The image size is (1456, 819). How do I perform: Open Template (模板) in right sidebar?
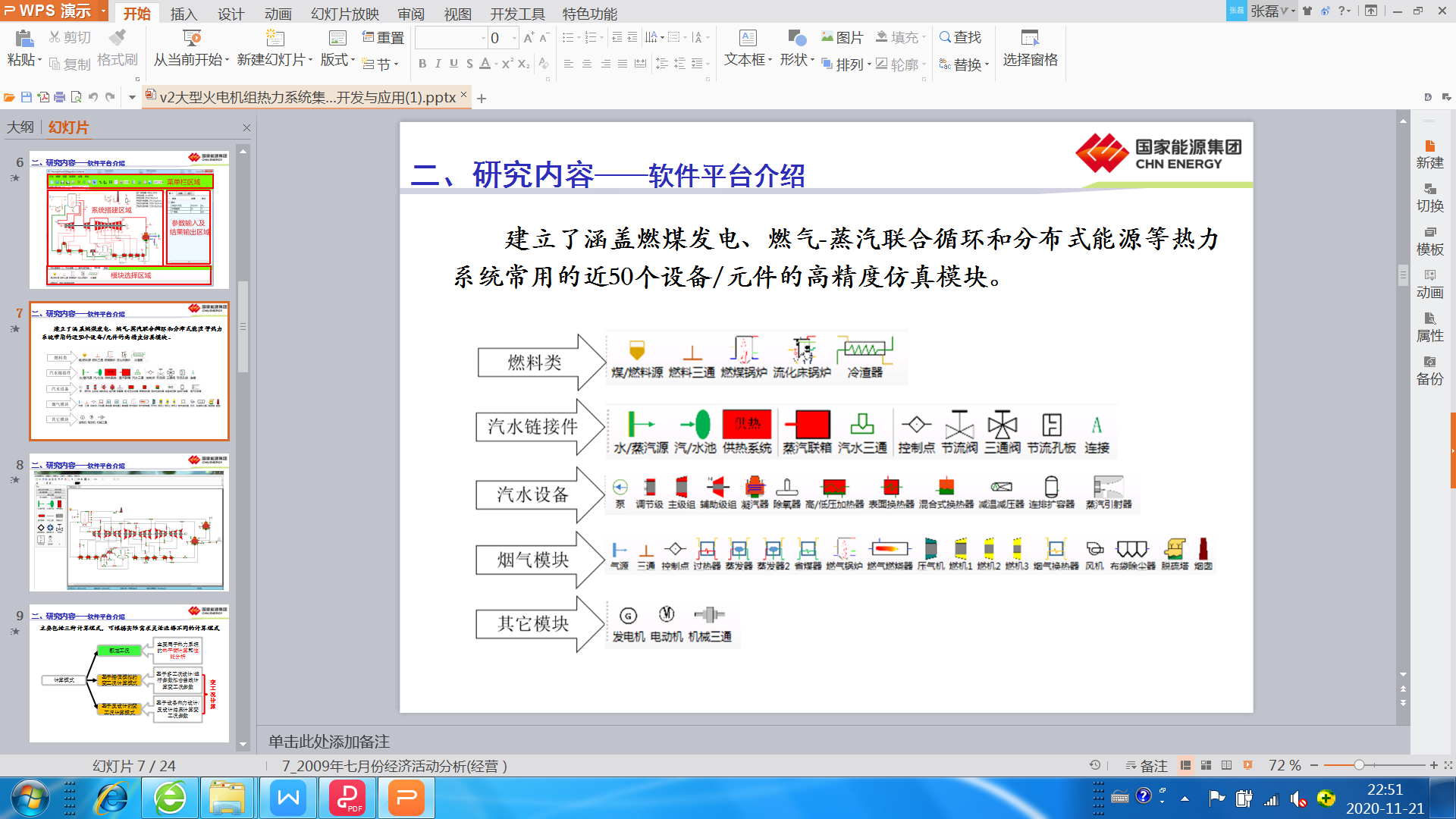coord(1429,240)
